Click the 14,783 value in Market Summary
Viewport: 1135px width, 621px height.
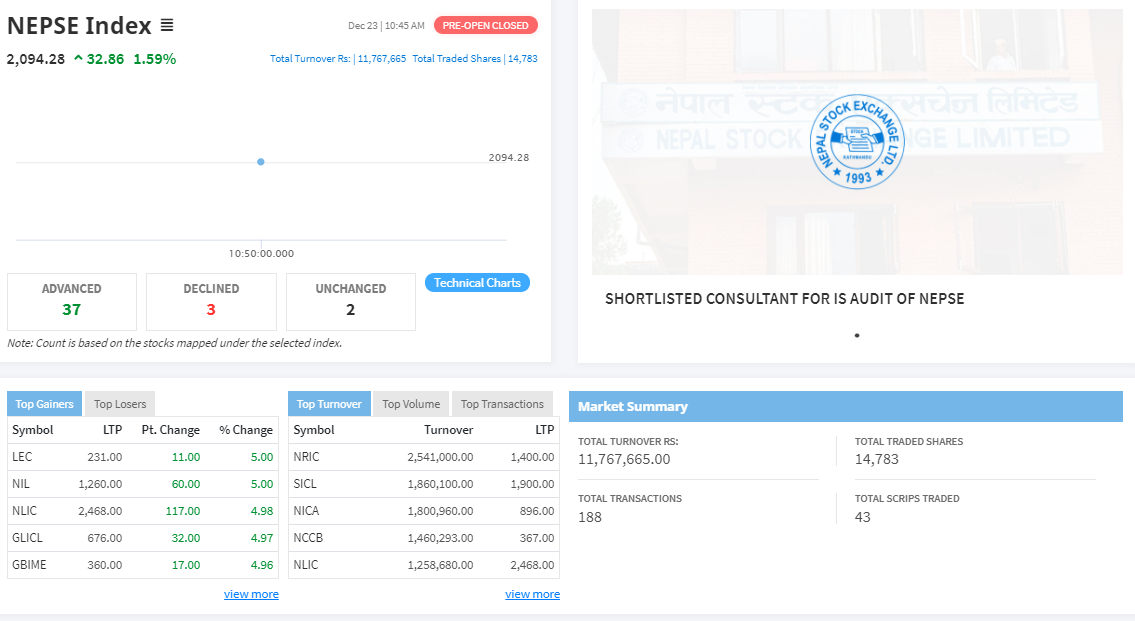coord(877,460)
